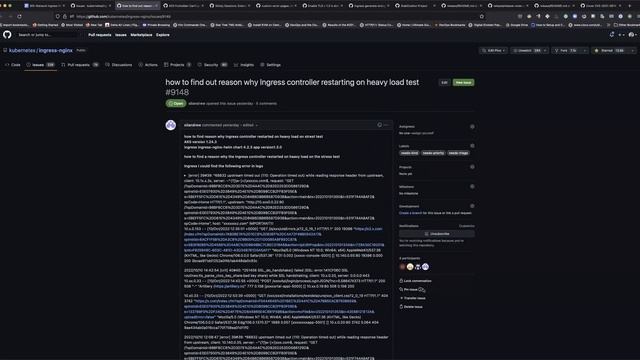
Task: Open the comment options ellipsis menu
Action: pyautogui.click(x=386, y=125)
